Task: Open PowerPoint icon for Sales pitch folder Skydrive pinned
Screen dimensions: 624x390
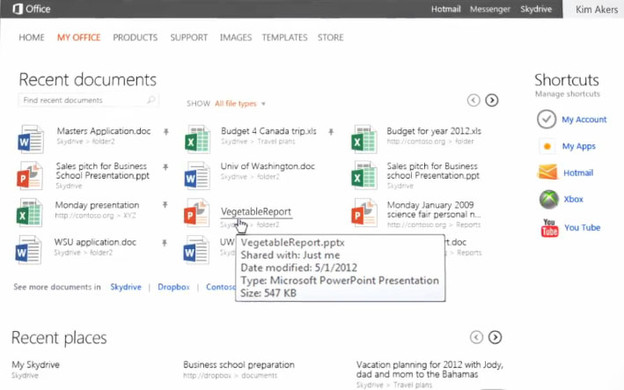Action: [29, 176]
